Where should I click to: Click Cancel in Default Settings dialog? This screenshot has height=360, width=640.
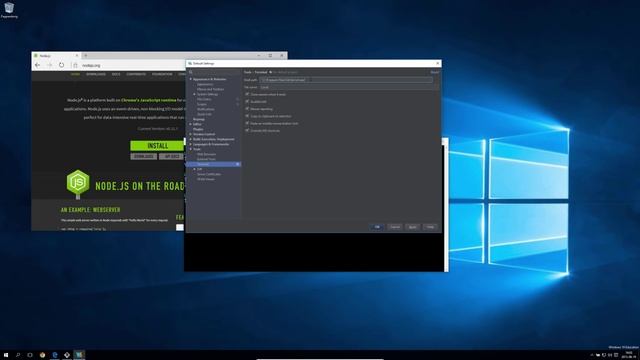click(x=395, y=227)
